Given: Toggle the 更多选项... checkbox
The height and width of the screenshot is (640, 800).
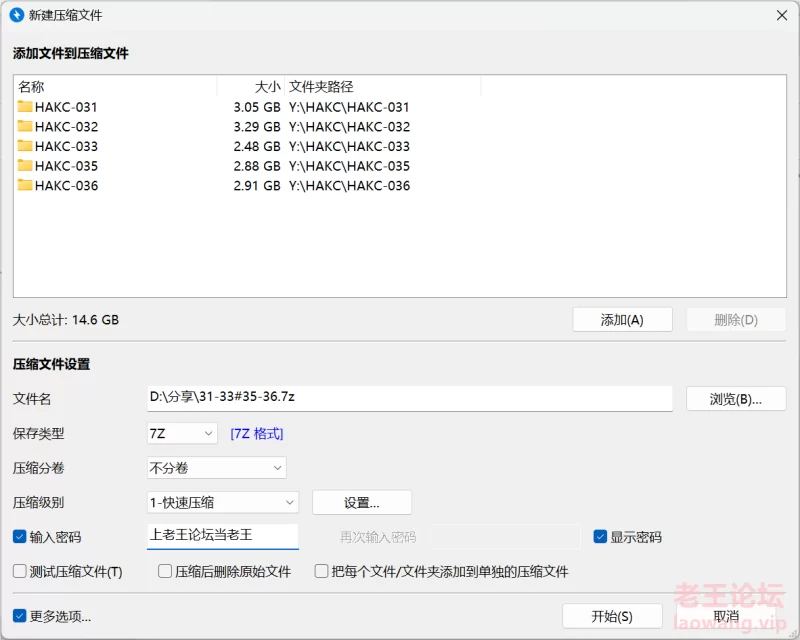Looking at the screenshot, I should coord(19,616).
